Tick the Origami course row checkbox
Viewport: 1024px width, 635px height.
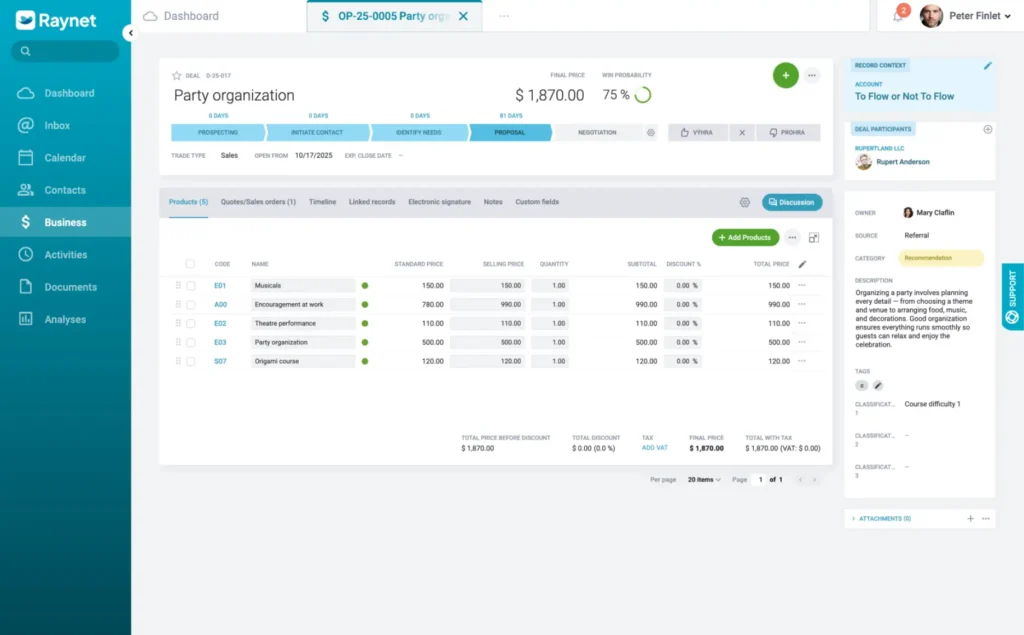[x=190, y=361]
